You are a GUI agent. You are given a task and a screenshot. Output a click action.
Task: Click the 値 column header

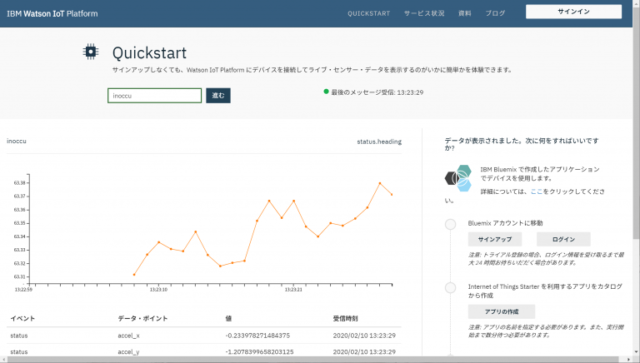pos(228,318)
